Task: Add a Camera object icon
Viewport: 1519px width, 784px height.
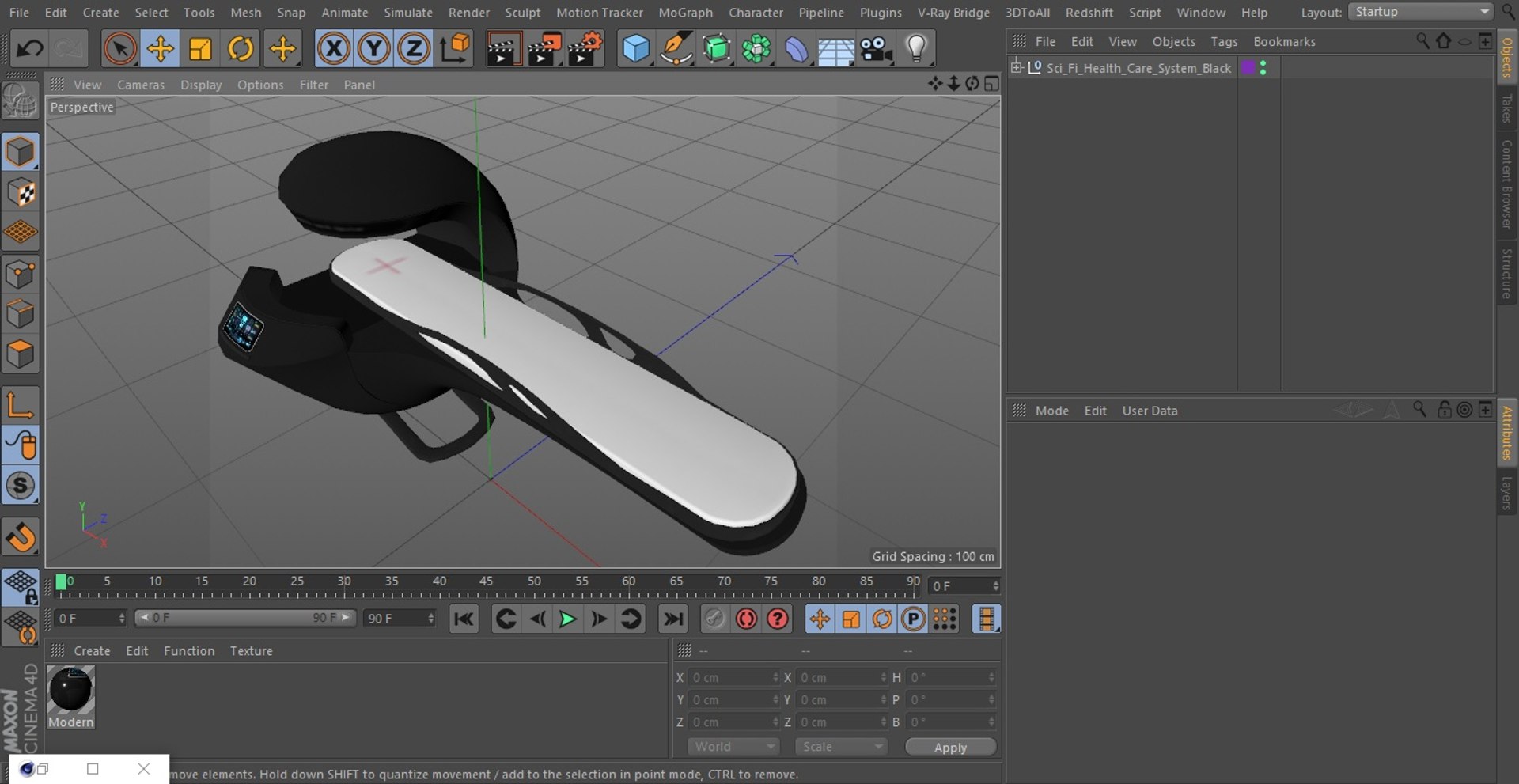Action: coord(877,49)
